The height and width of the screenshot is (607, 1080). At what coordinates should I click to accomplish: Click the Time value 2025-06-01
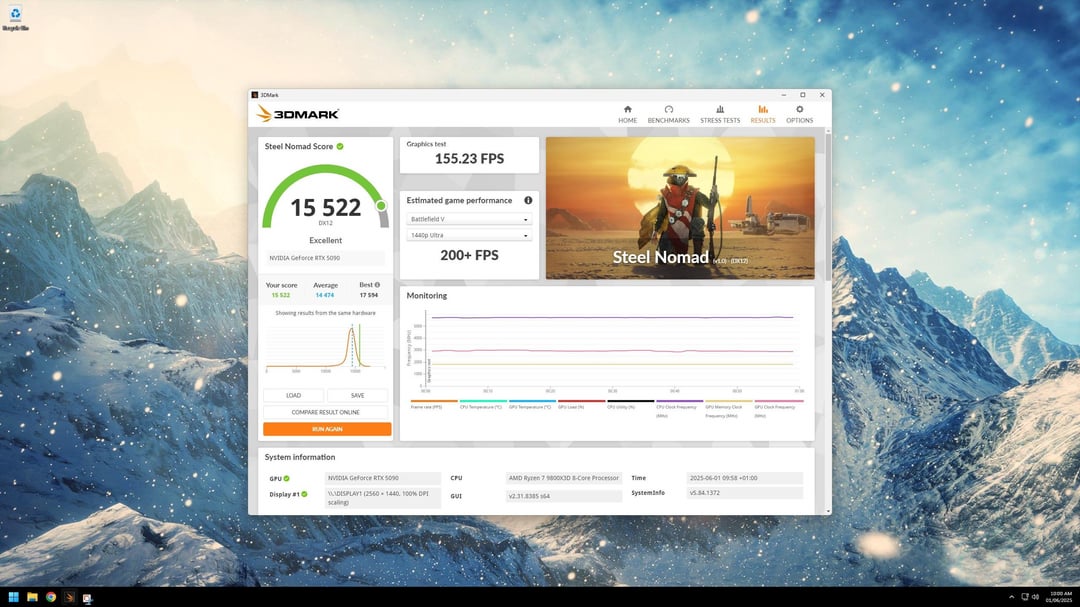745,477
